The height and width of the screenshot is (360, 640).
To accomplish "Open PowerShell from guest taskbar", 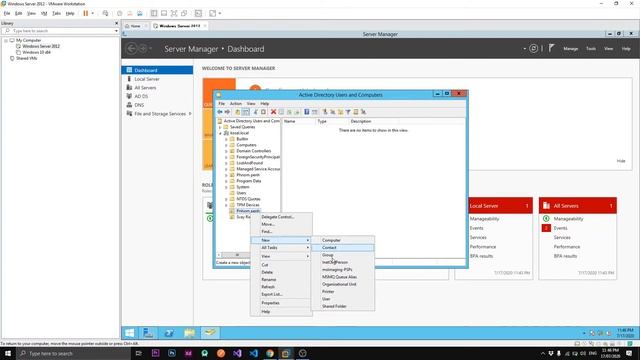I will [169, 333].
